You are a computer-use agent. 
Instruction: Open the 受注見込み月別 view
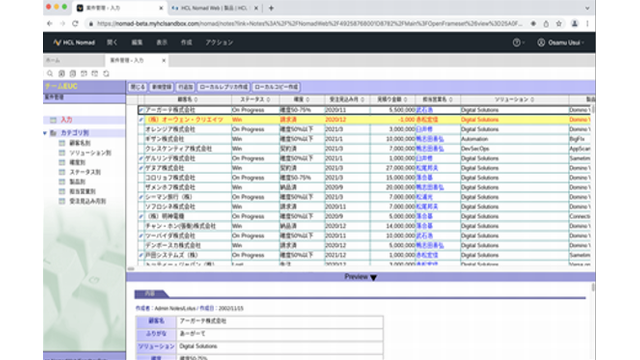tap(87, 201)
